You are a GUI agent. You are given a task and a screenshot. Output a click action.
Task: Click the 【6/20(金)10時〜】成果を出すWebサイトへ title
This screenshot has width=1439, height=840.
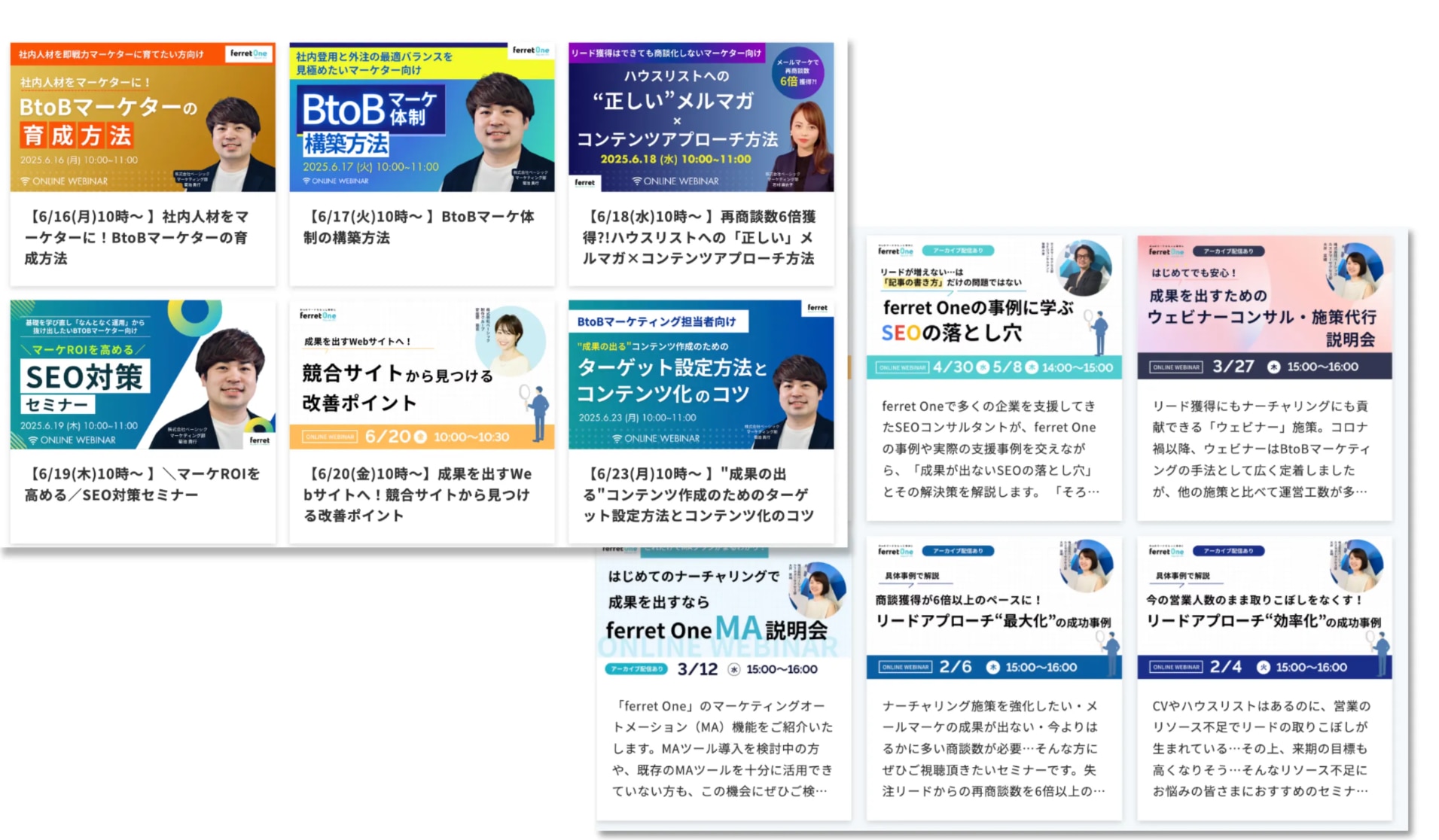point(418,495)
